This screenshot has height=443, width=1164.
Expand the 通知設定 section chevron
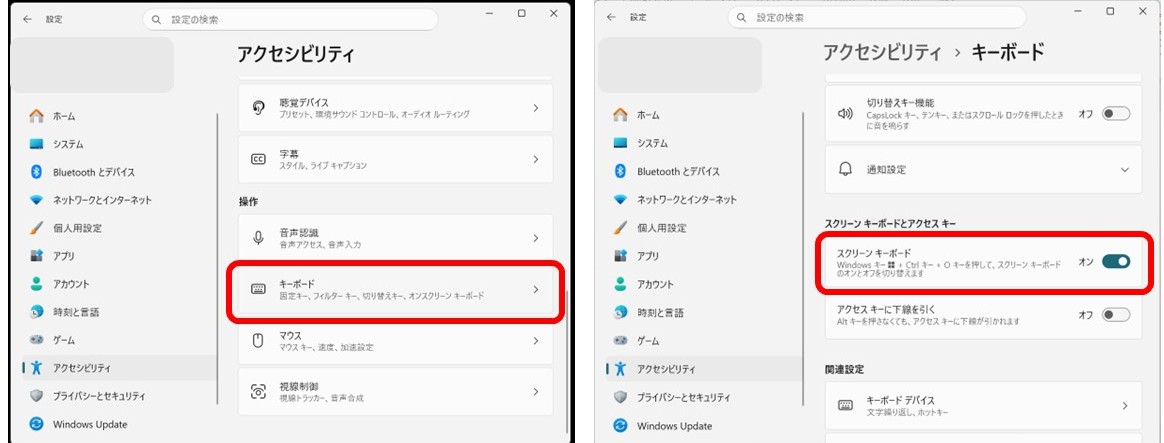1125,170
